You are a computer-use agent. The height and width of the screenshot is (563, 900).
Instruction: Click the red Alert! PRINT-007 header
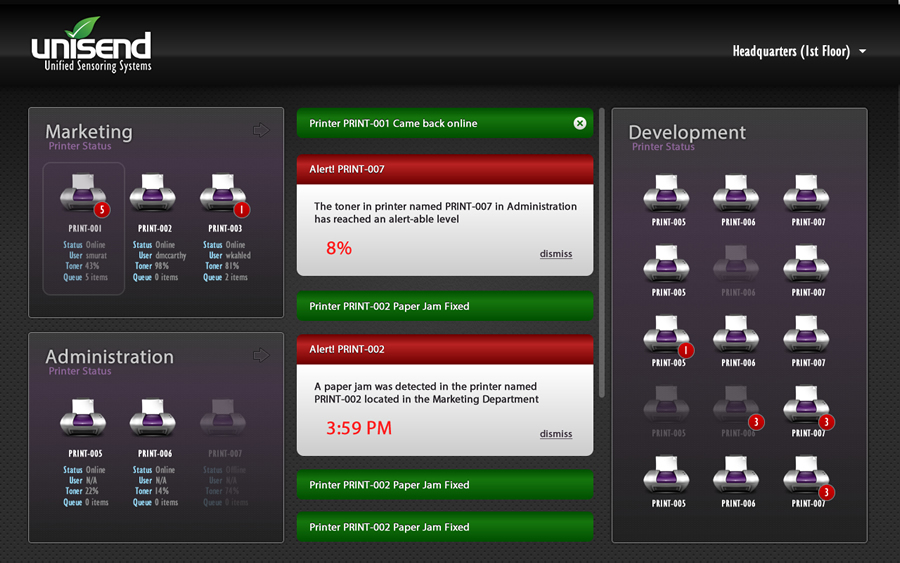444,169
